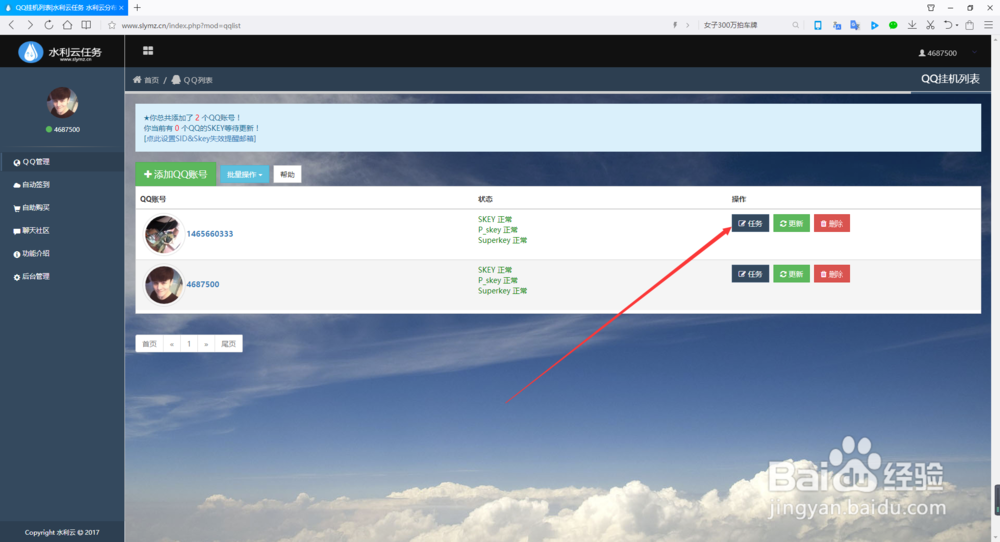Viewport: 1000px width, 542px height.
Task: Click the blue video play extension icon
Action: [x=874, y=26]
